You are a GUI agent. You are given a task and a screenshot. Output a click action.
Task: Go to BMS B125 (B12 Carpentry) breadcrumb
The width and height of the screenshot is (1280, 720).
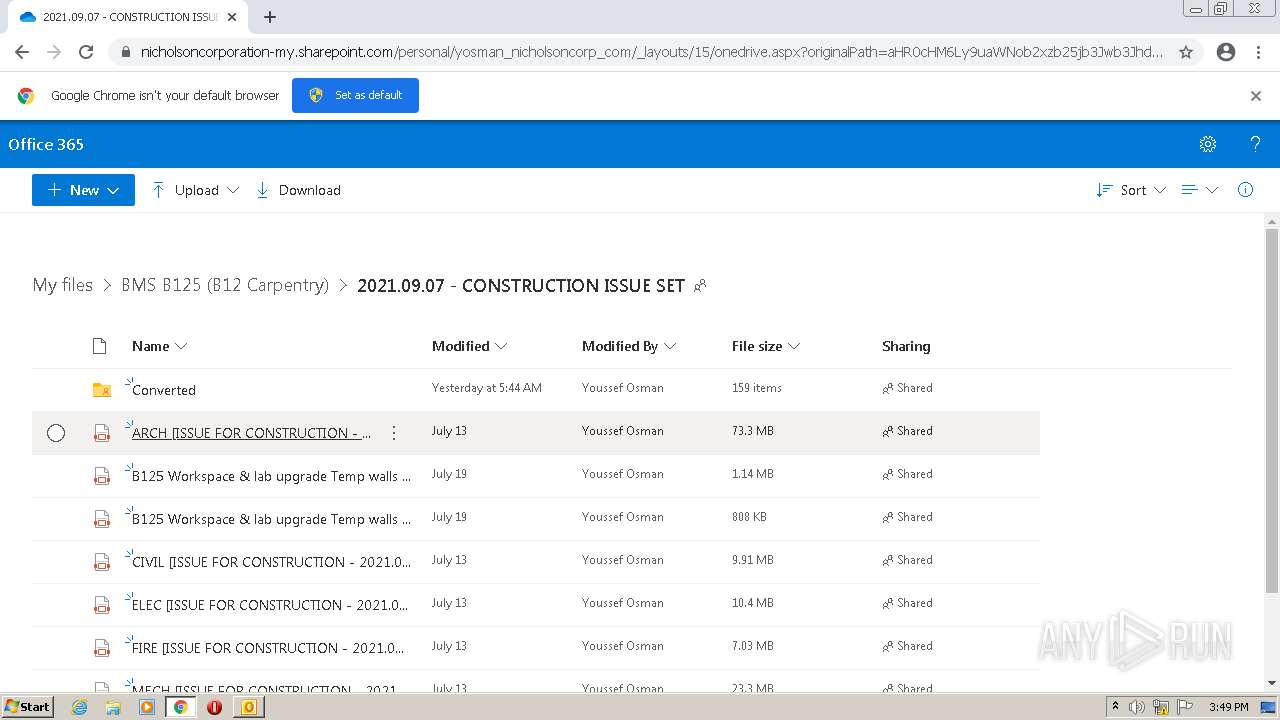(225, 285)
